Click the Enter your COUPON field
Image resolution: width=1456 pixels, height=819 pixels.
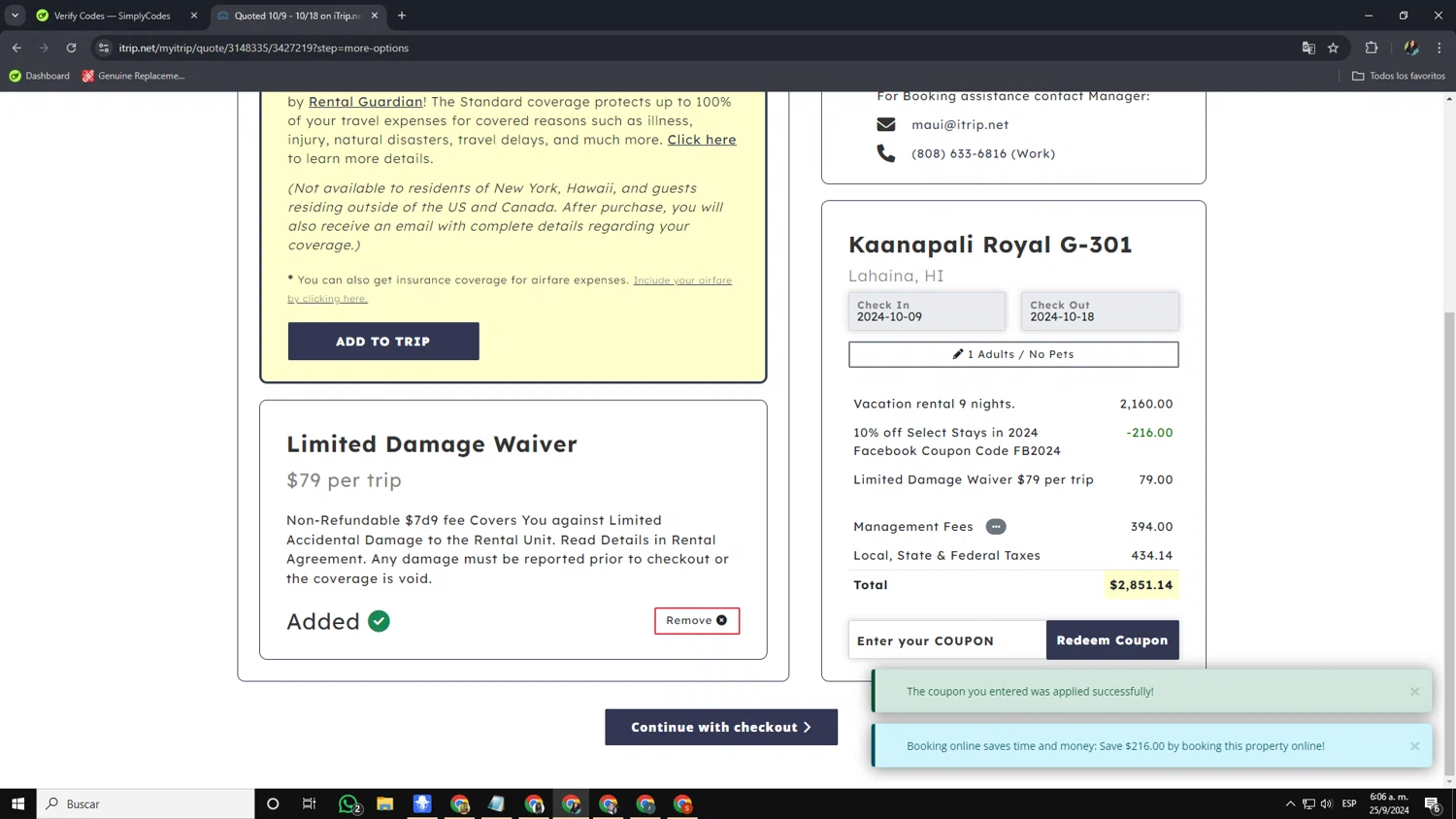(947, 640)
